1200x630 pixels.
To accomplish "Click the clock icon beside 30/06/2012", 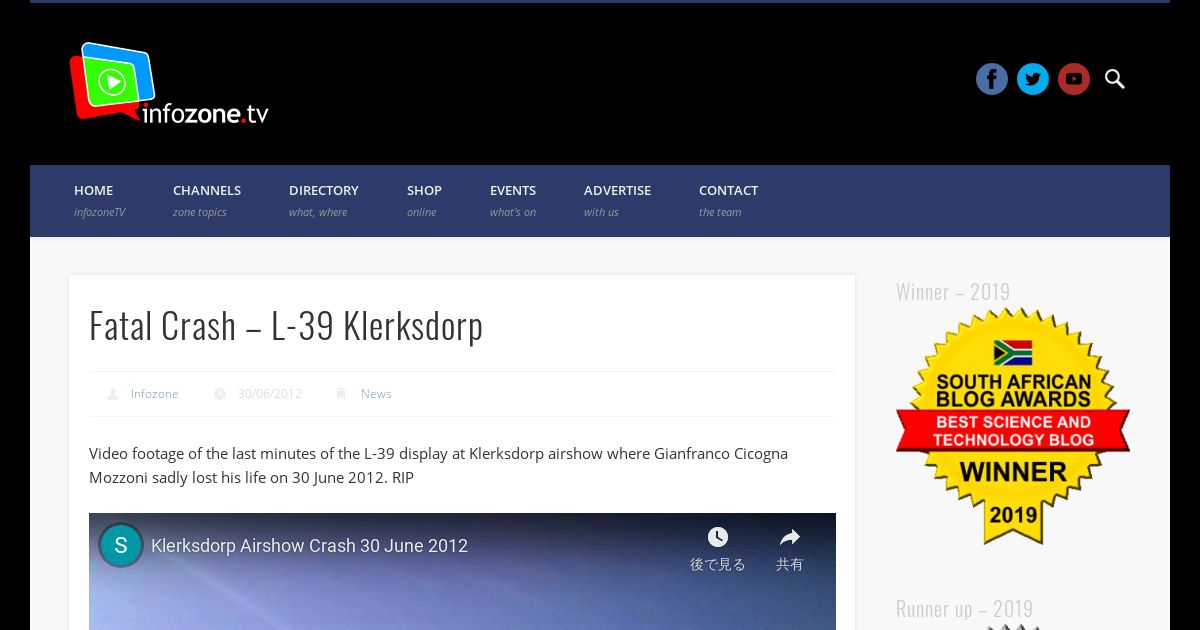I will coord(220,394).
